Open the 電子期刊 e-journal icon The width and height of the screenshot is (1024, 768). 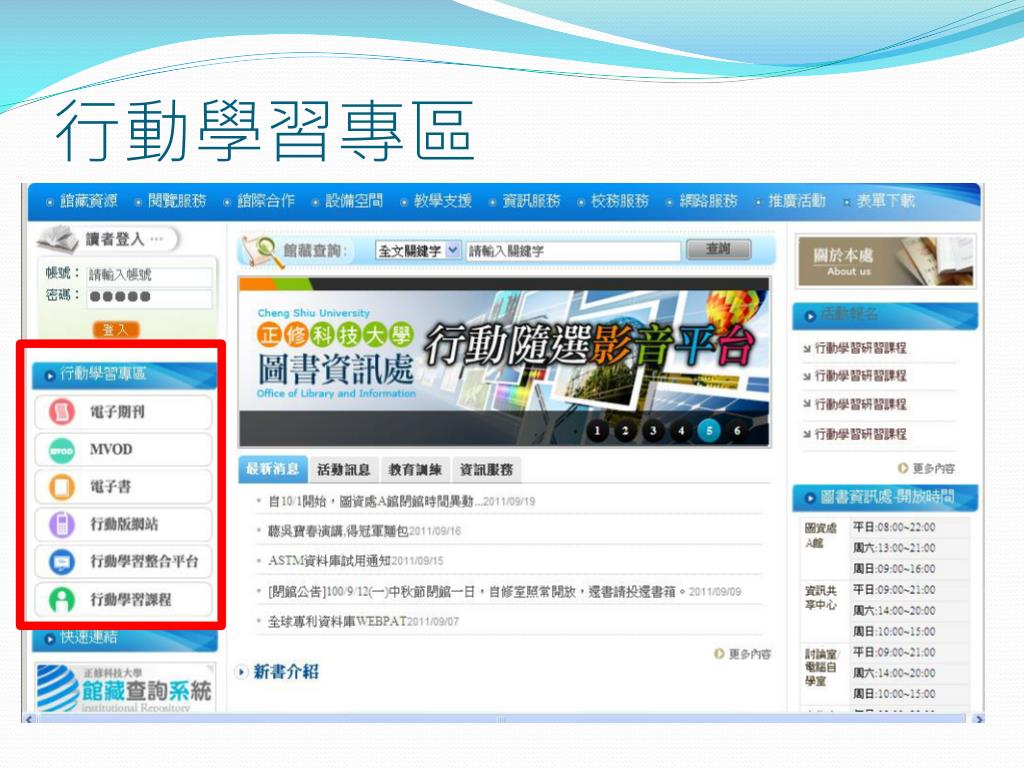(62, 411)
